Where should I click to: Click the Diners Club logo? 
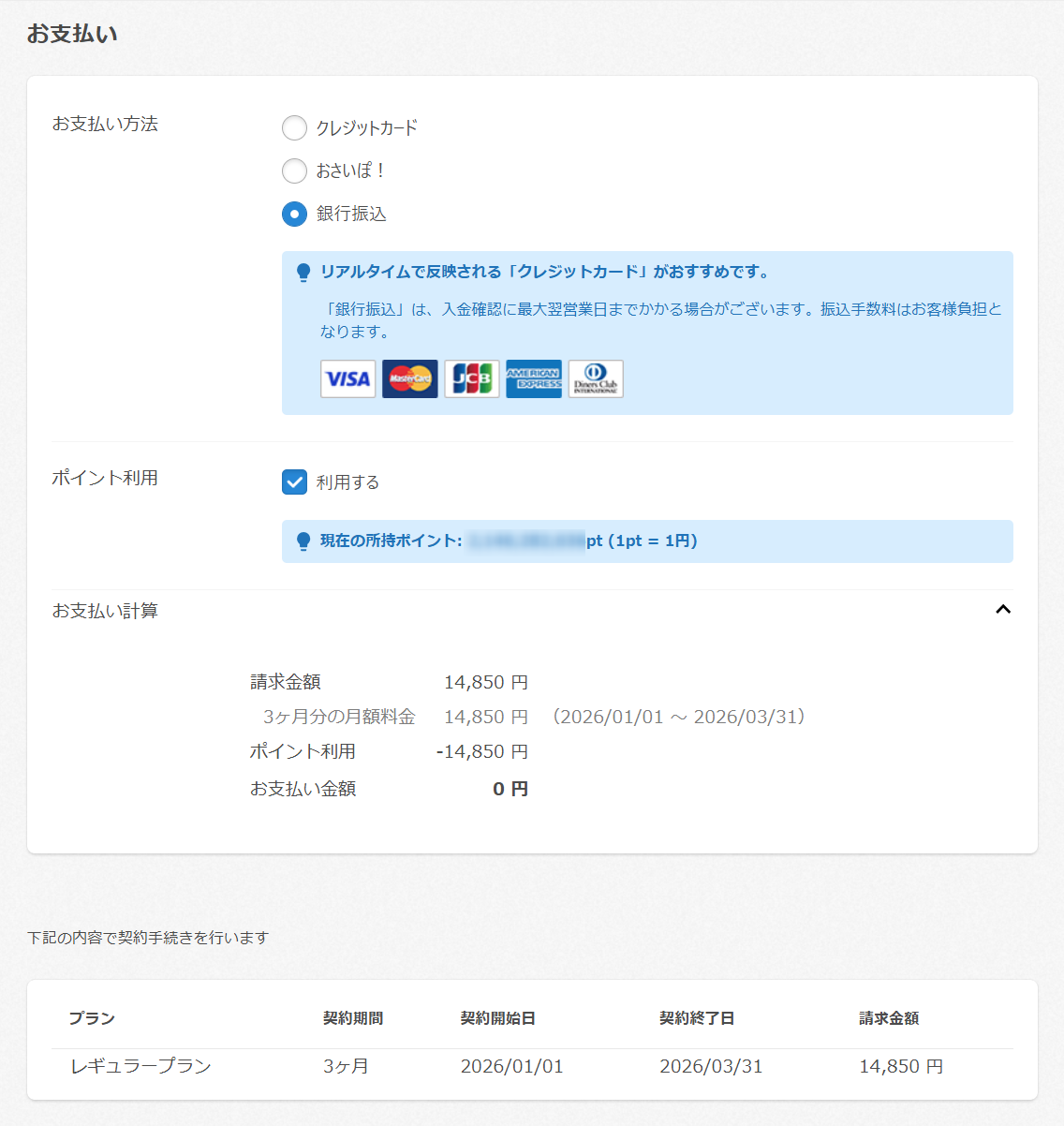point(595,379)
